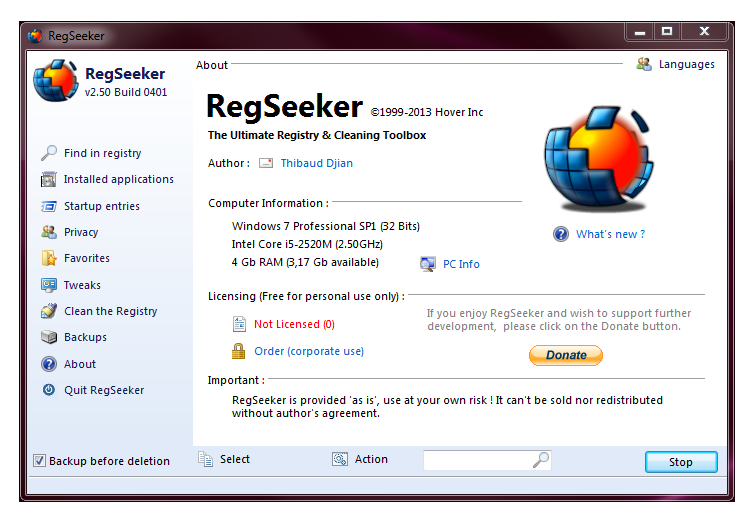This screenshot has width=752, height=523.
Task: Click the Intel Core i5-2520M line
Action: click(307, 244)
